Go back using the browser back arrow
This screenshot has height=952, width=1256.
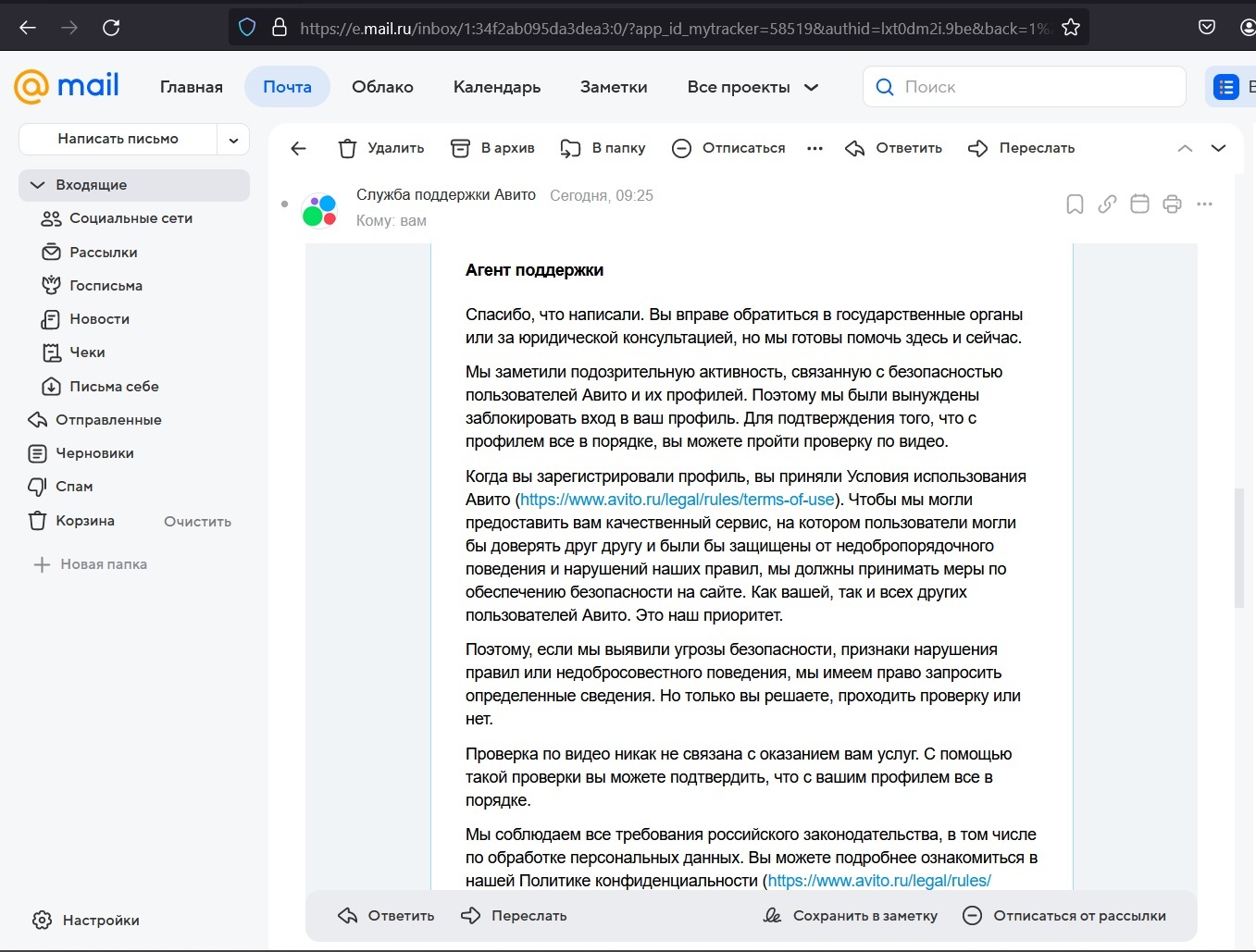[x=28, y=28]
